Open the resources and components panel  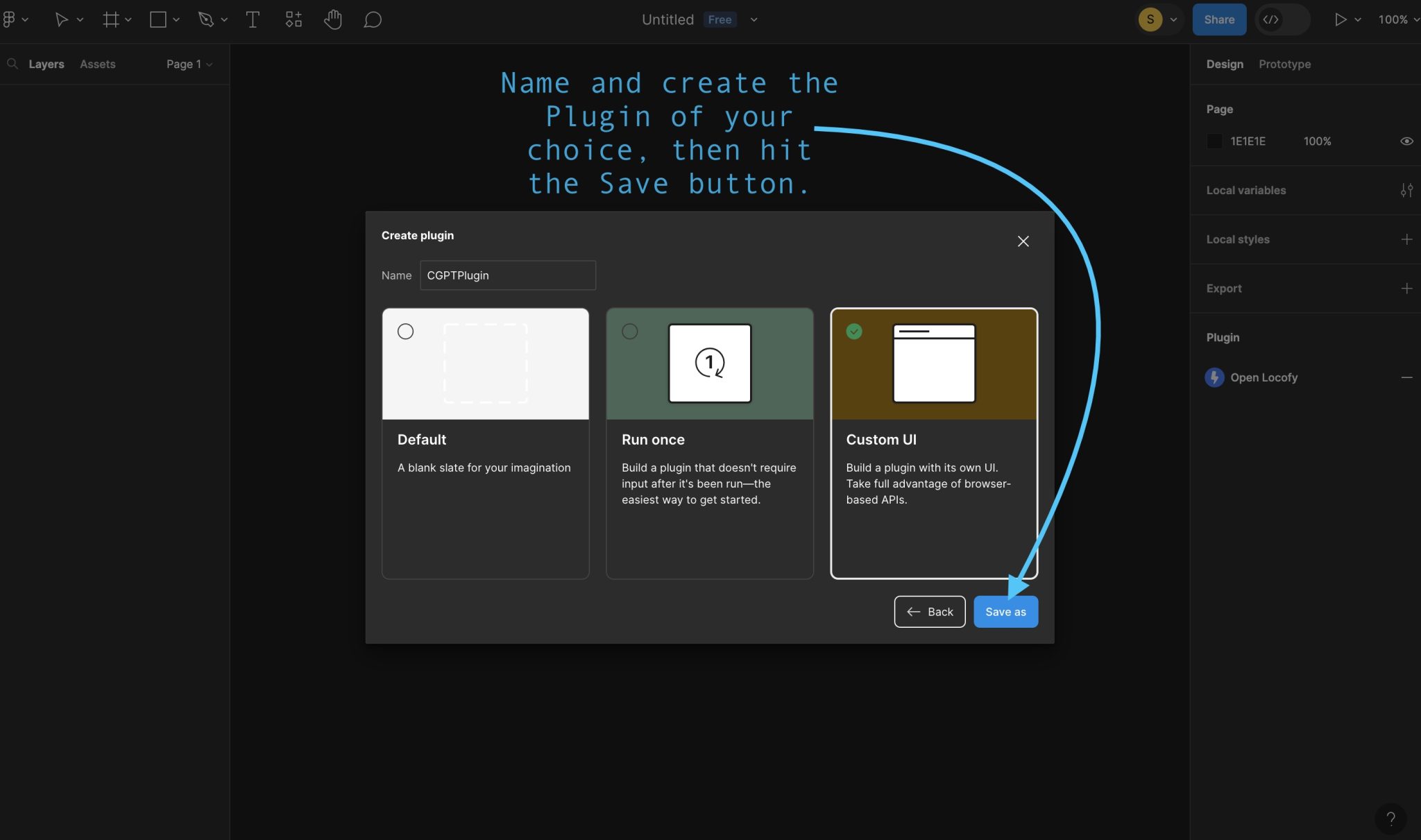(x=293, y=19)
